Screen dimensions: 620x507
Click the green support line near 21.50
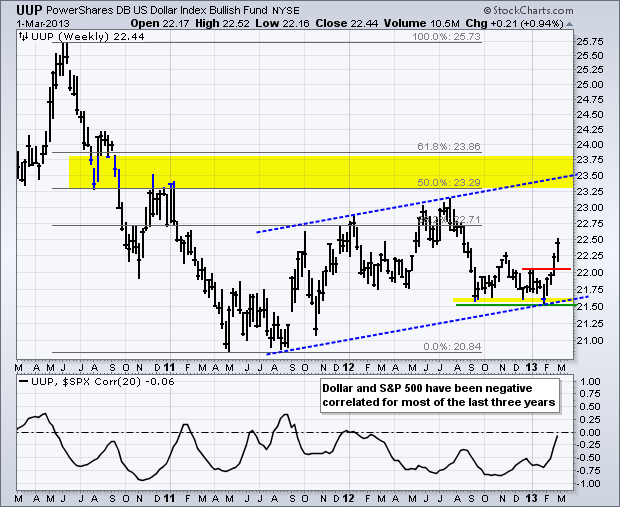[514, 305]
